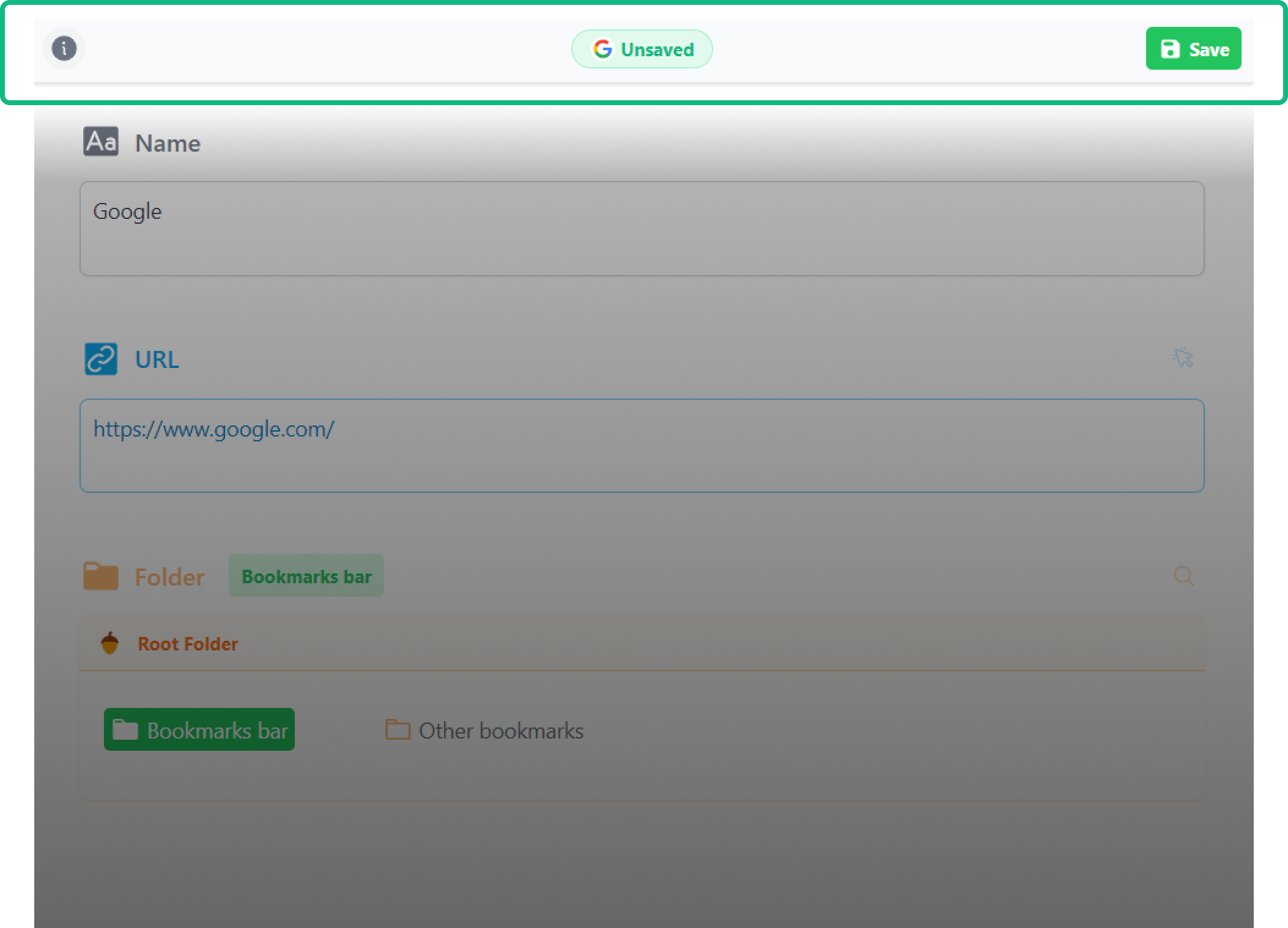Image resolution: width=1288 pixels, height=928 pixels.
Task: Select the Other bookmarks folder
Action: [484, 730]
